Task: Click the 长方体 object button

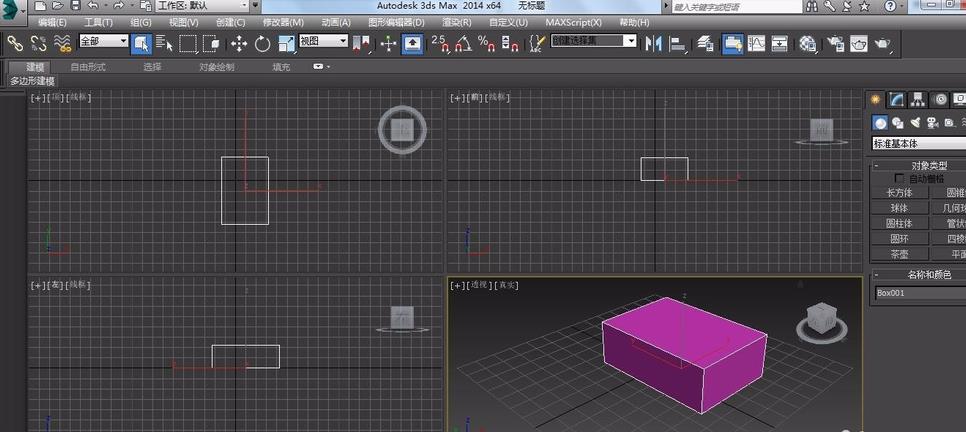Action: [899, 192]
